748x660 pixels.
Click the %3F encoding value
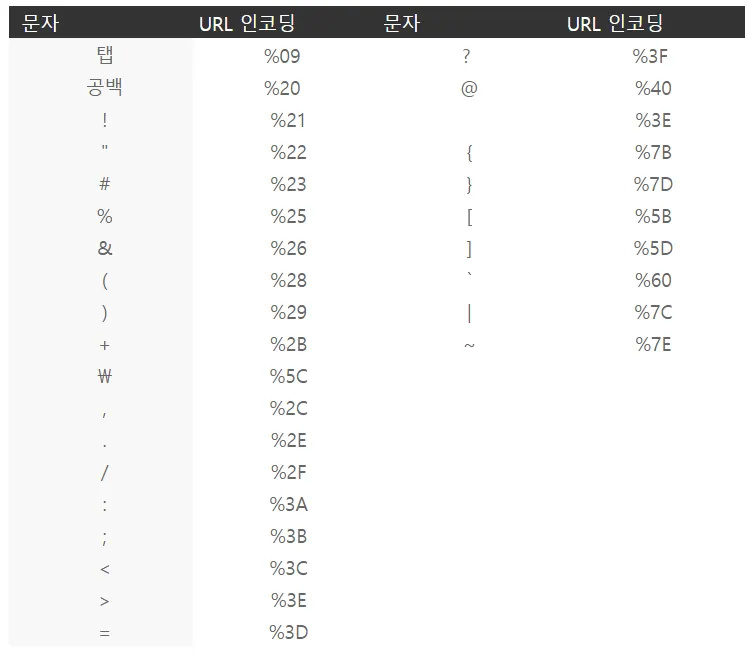[x=650, y=56]
